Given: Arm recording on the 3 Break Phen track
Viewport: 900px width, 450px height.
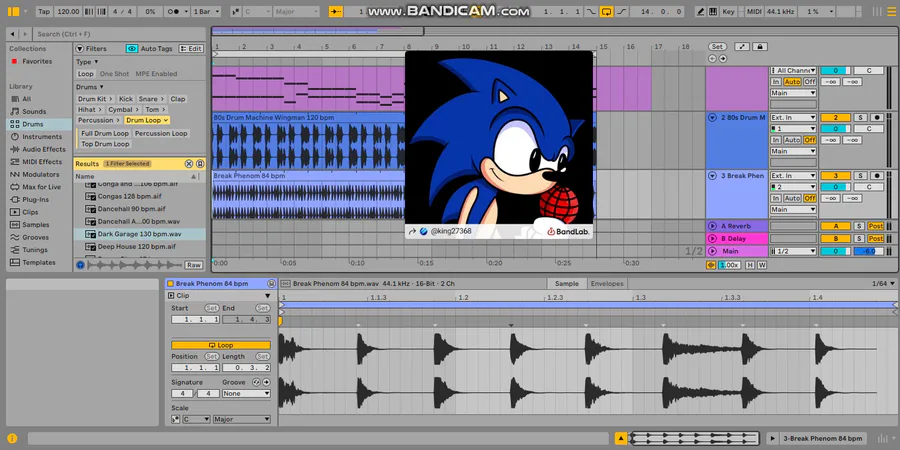Looking at the screenshot, I should (x=876, y=176).
